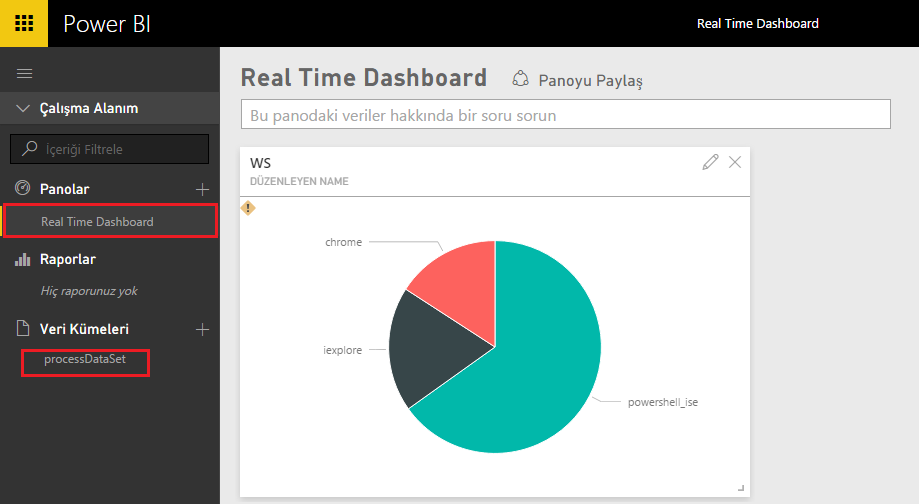
Task: Click the iexplore label in the pie chart
Action: [x=342, y=350]
